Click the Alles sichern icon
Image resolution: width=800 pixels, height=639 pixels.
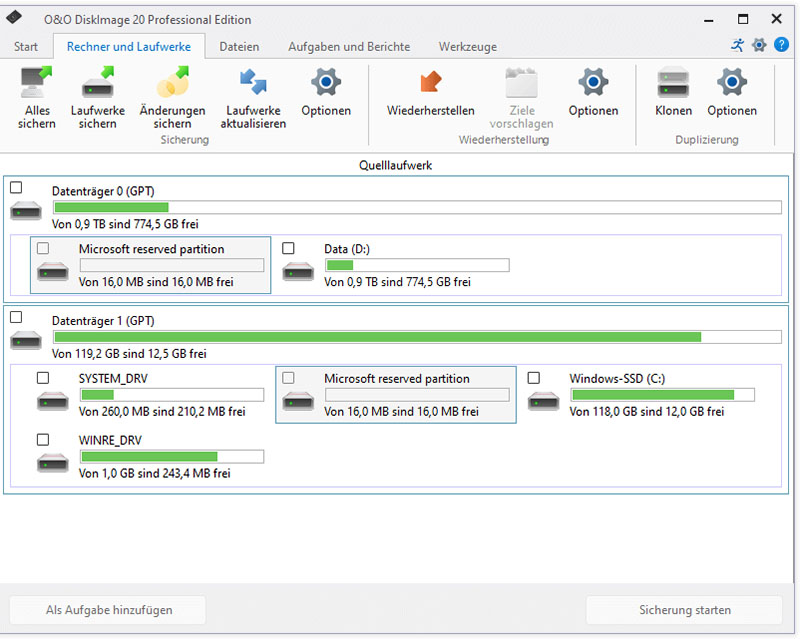pos(36,82)
